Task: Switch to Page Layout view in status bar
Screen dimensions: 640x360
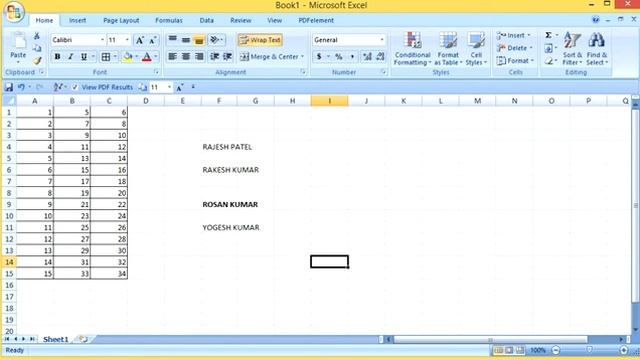Action: point(509,350)
